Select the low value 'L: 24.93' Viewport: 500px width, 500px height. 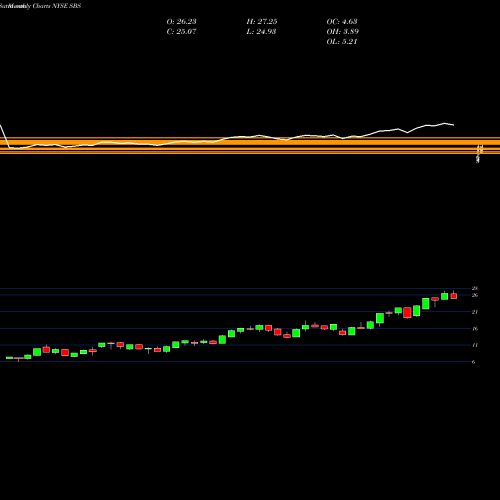261,31
